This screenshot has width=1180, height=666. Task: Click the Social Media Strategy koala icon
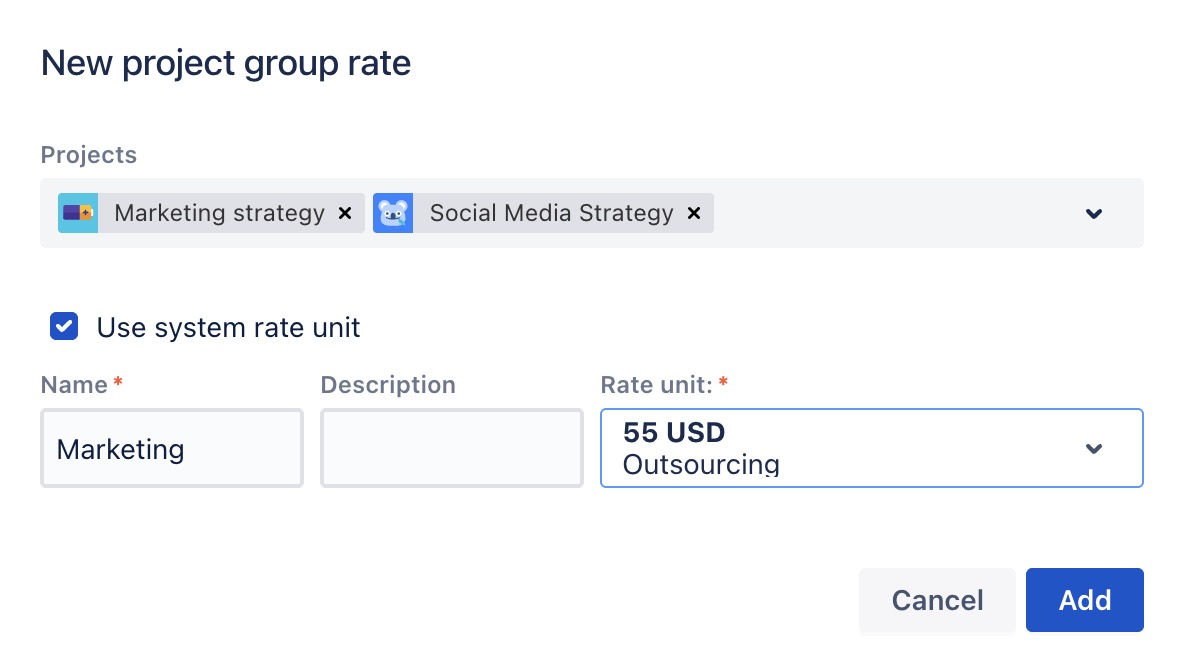393,213
